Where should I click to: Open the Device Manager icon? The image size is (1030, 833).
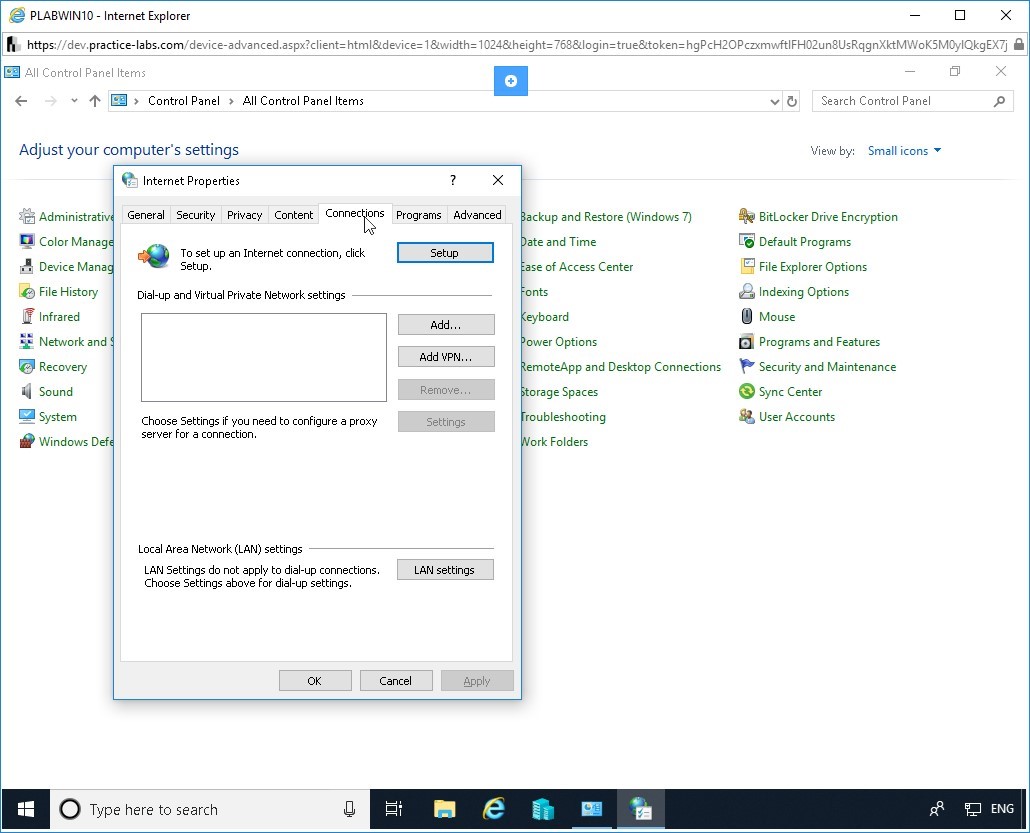[27, 266]
